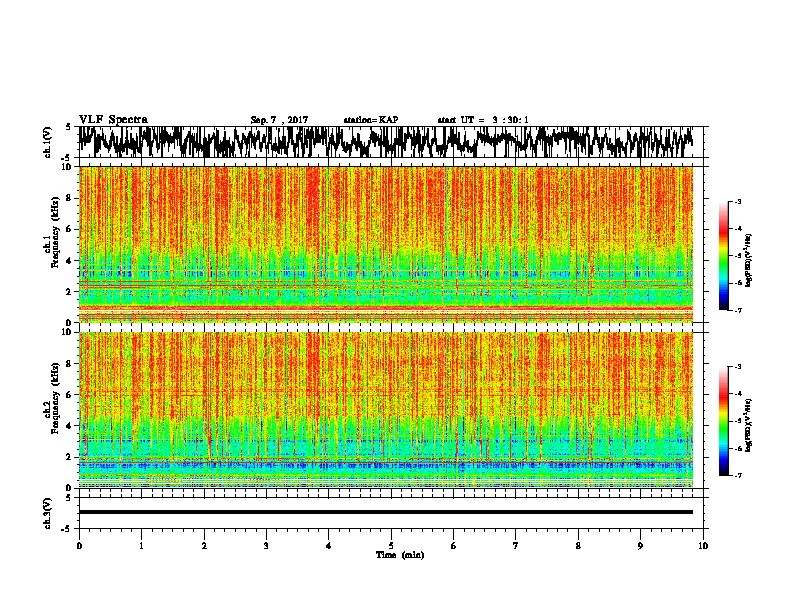Viewport: 792px width, 612px height.
Task: Click the ch.2 PSD color scale bar
Action: [723, 421]
